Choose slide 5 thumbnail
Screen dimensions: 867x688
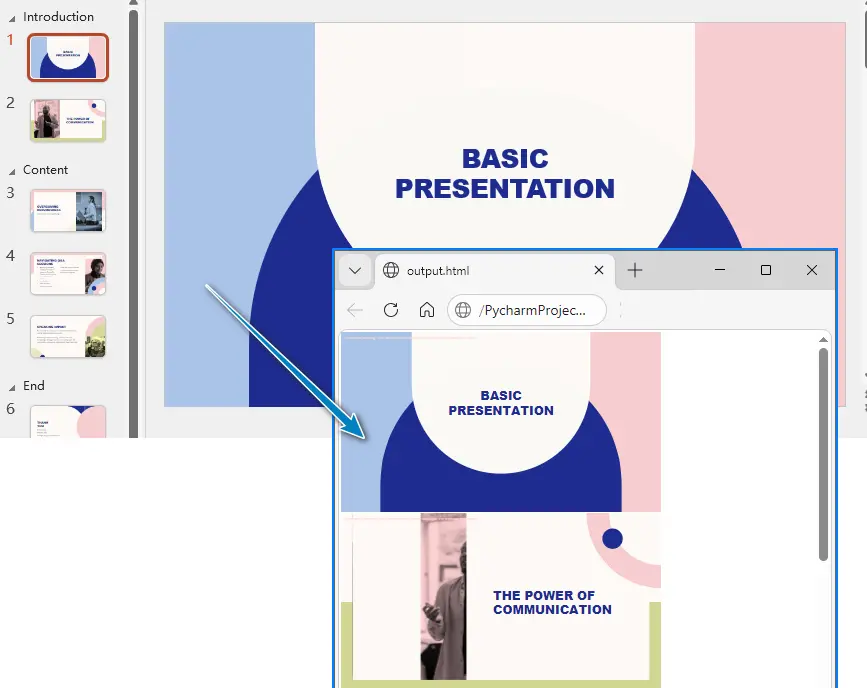pos(68,337)
